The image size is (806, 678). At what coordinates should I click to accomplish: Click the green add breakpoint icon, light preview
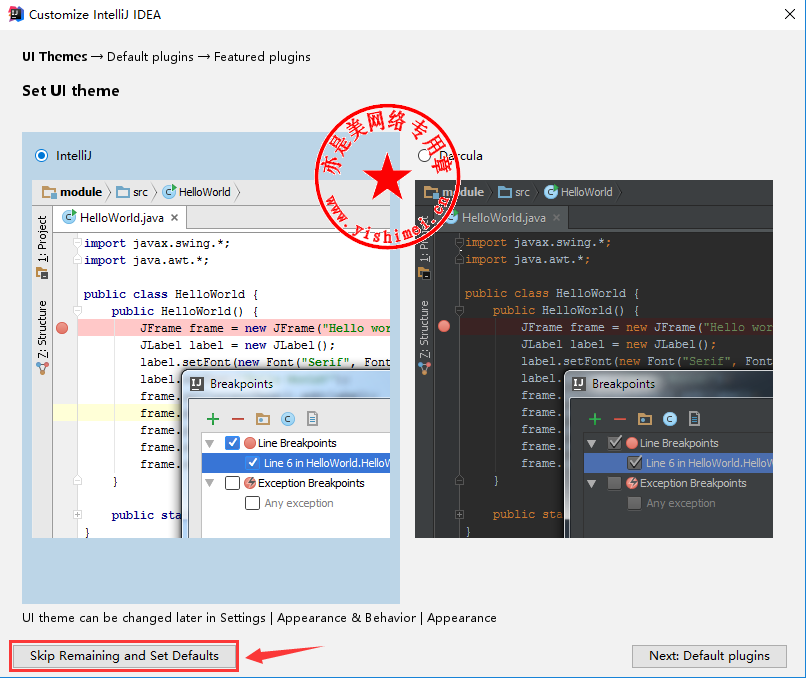[x=213, y=419]
